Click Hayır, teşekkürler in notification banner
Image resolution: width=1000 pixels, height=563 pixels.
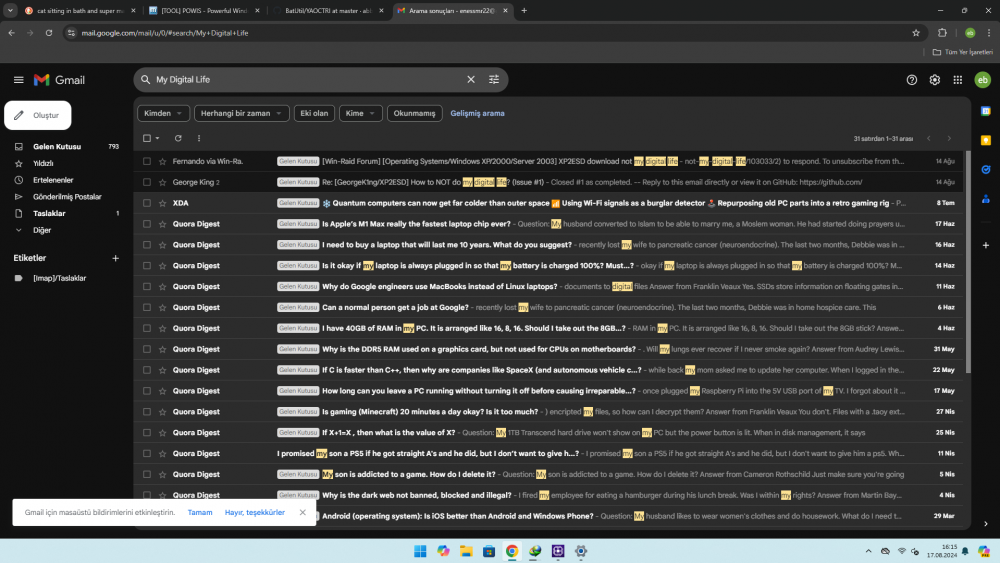pos(254,513)
